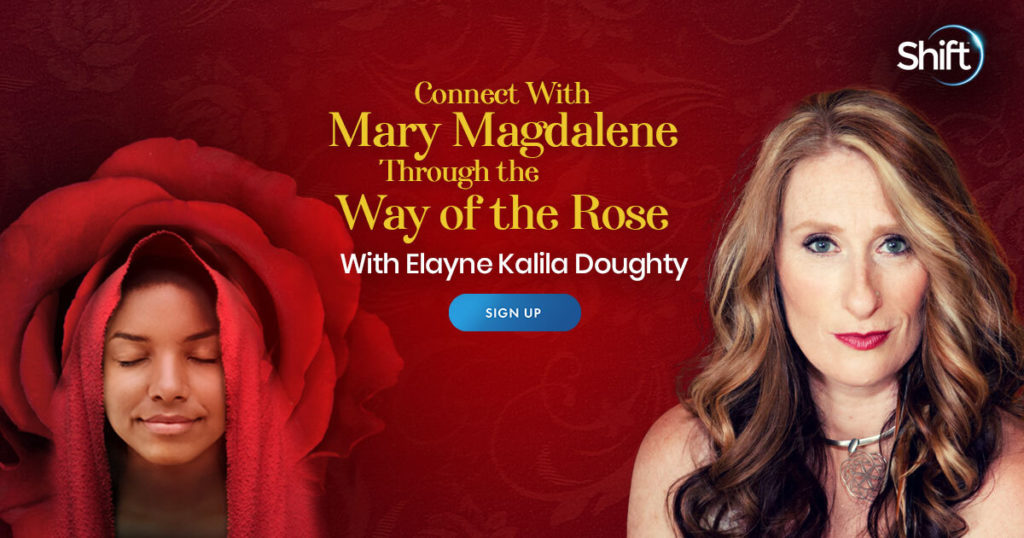1024x538 pixels.
Task: Select the "Connect With" heading line
Action: point(502,93)
